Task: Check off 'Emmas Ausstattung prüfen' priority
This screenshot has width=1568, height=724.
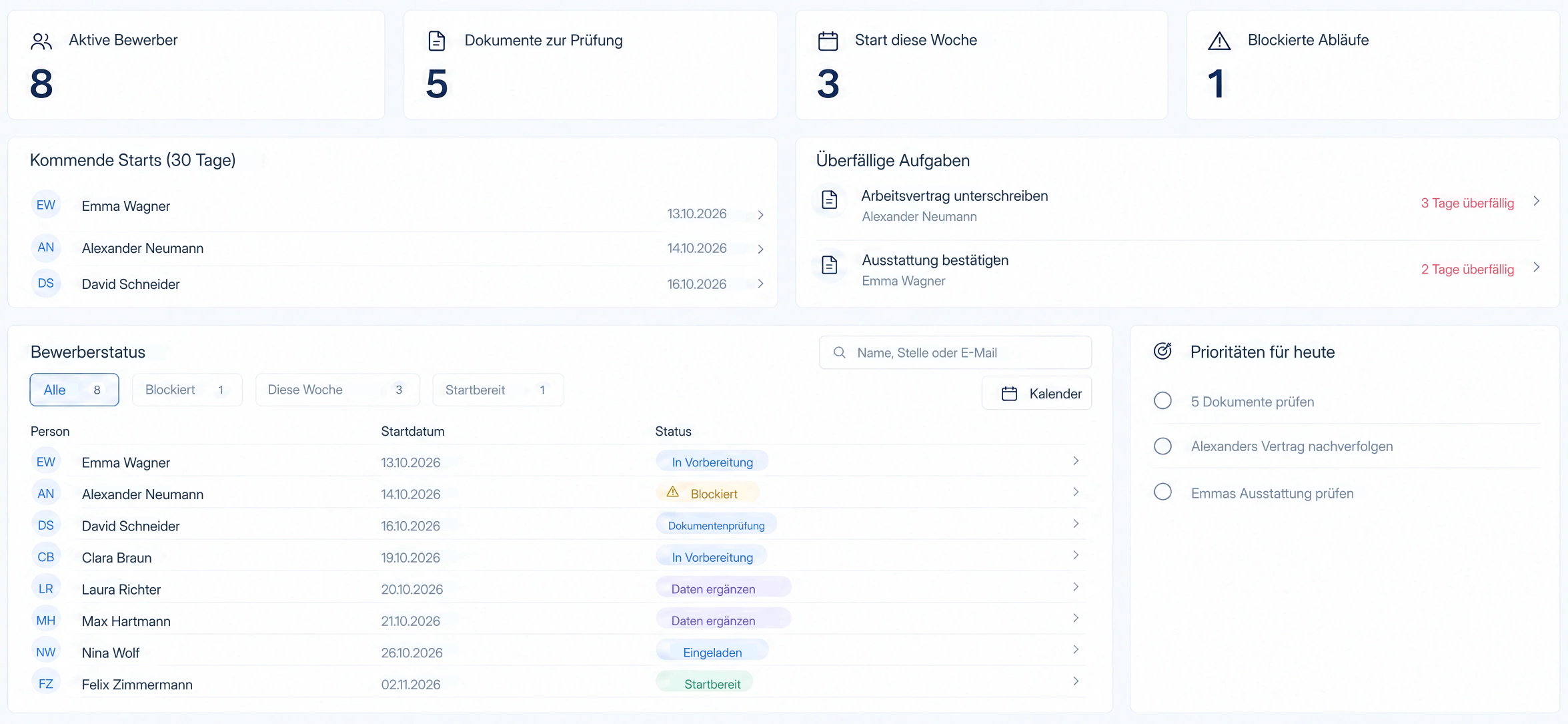Action: point(1162,492)
